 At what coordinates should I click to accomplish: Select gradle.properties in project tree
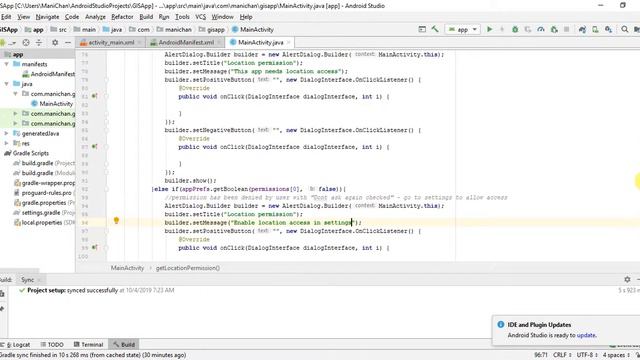44,202
